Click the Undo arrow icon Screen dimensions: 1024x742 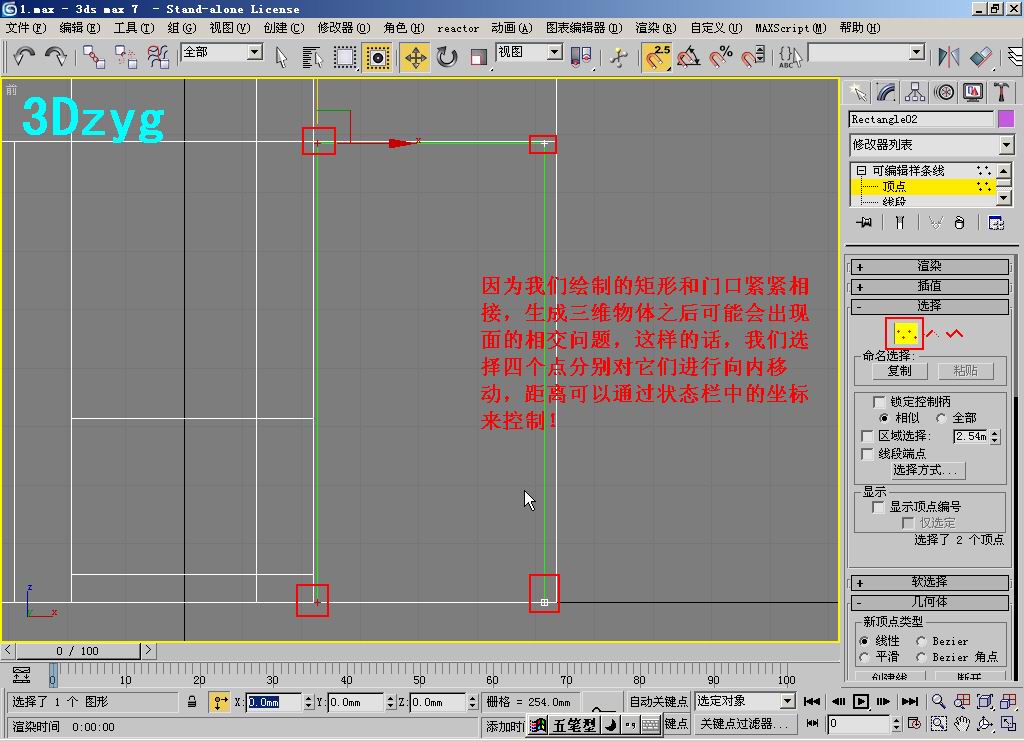[x=23, y=56]
